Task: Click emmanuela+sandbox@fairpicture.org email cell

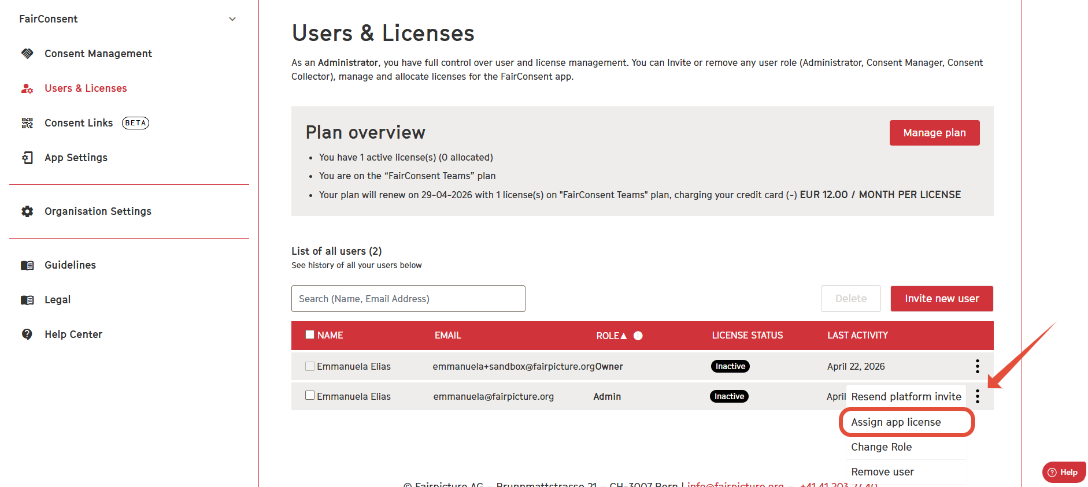Action: click(x=513, y=366)
